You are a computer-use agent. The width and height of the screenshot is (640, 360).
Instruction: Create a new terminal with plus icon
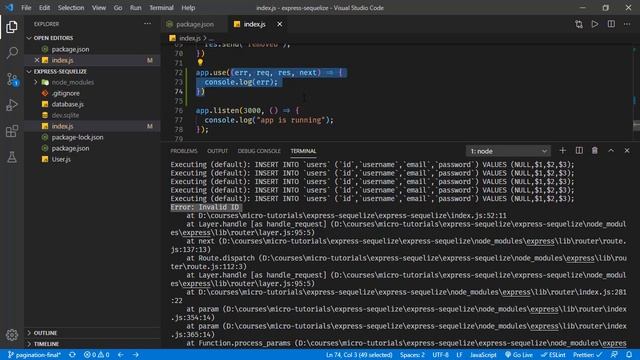[x=562, y=151]
